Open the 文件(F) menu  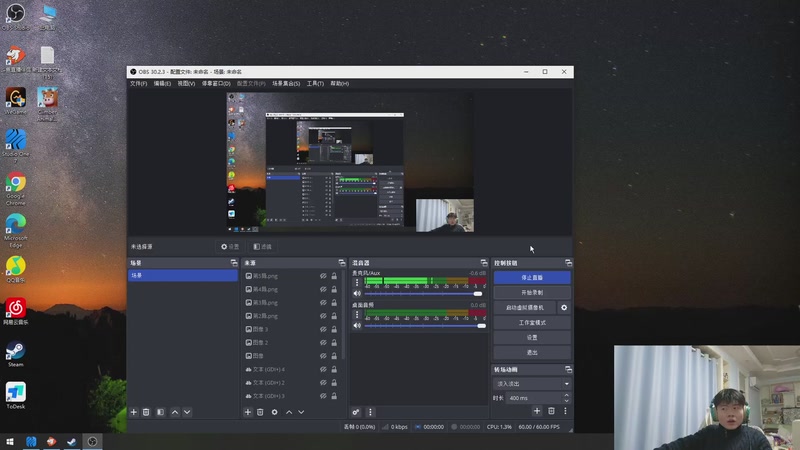point(138,84)
